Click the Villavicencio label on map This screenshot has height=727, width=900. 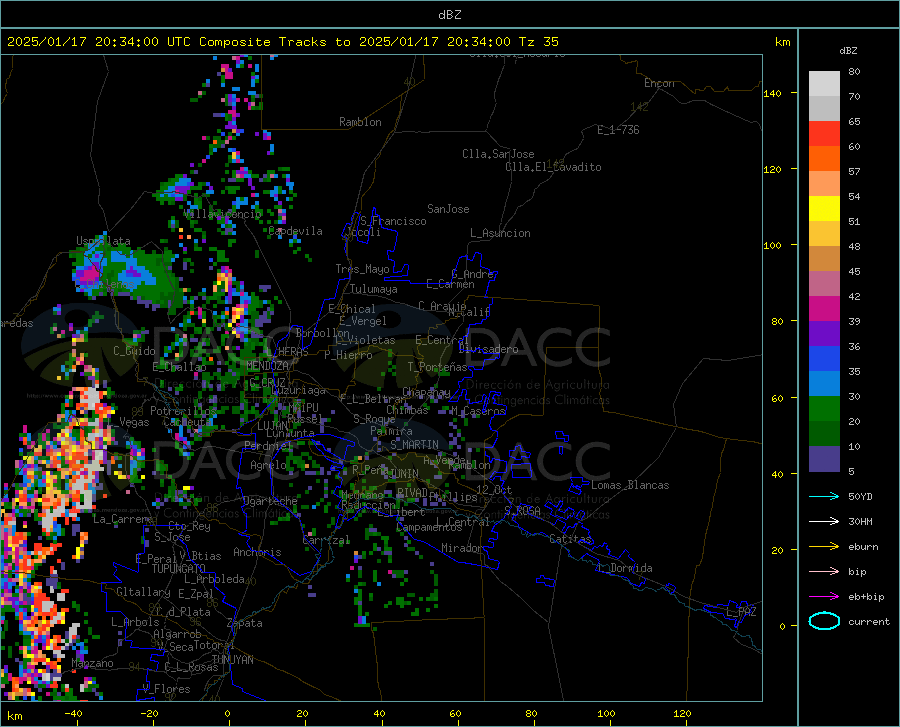click(x=223, y=214)
